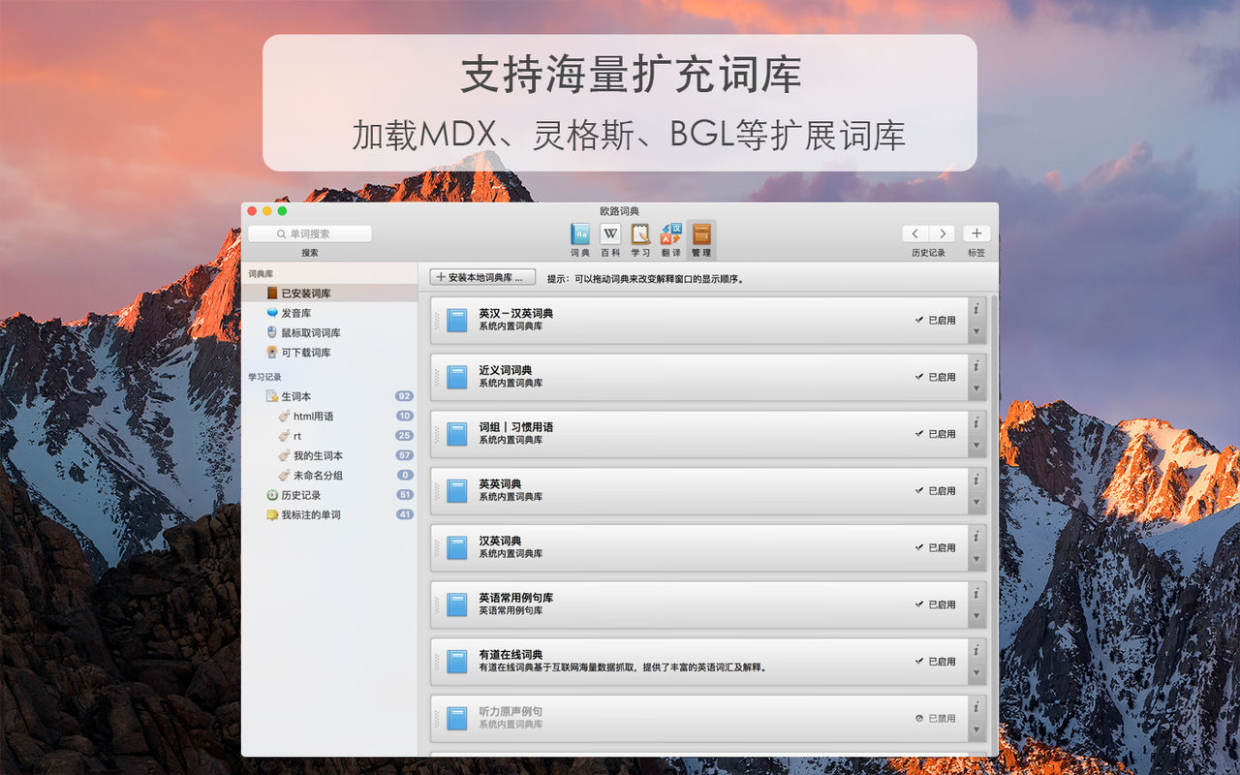Open 我的生词本 group
The width and height of the screenshot is (1240, 775).
pyautogui.click(x=330, y=455)
